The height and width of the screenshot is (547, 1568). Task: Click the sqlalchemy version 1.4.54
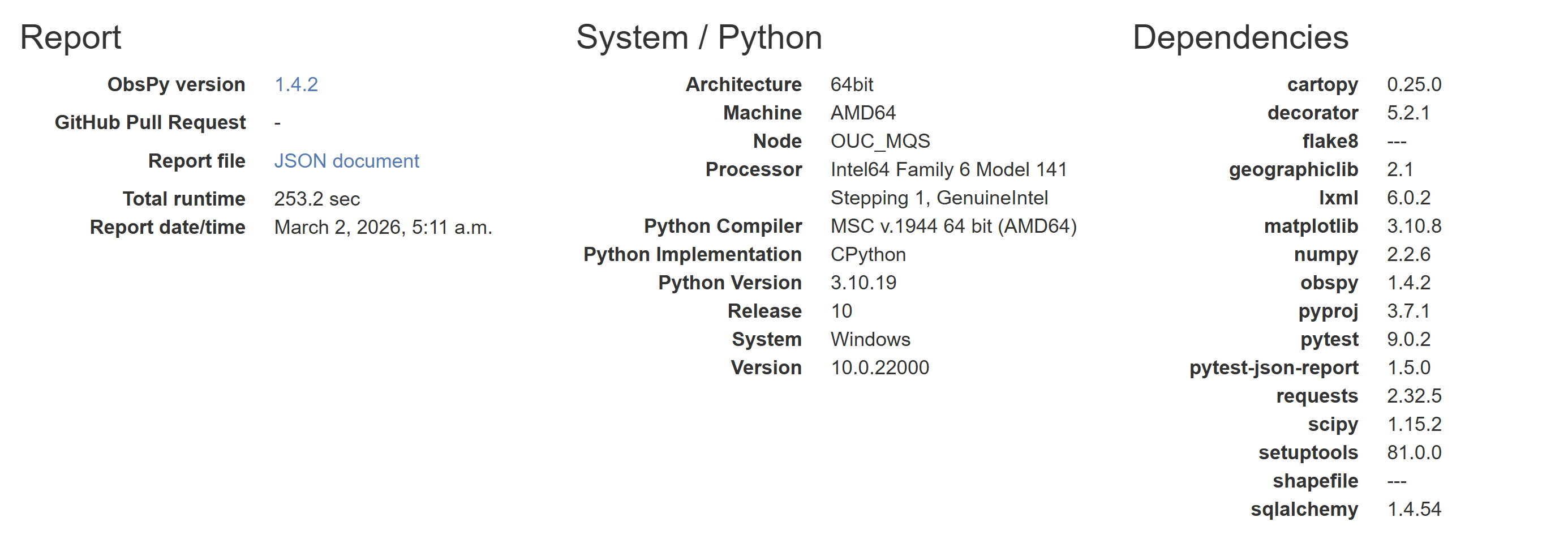tap(1414, 509)
